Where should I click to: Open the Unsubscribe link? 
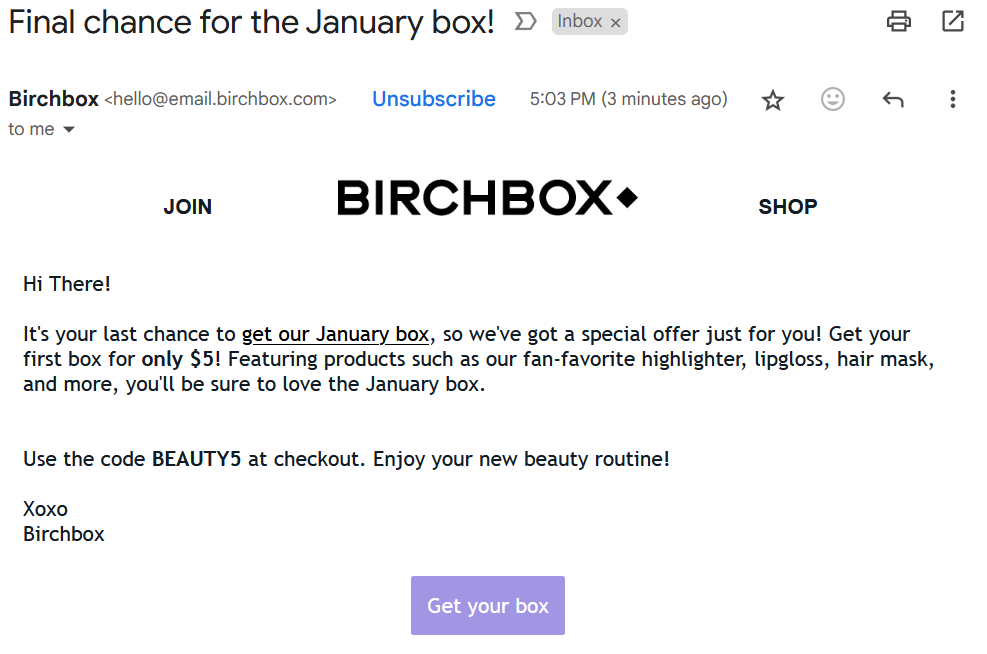433,99
